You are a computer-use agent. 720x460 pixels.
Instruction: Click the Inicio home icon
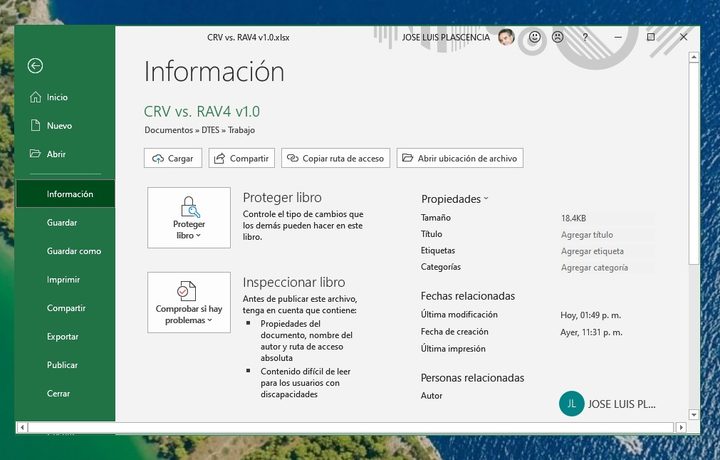click(x=35, y=97)
